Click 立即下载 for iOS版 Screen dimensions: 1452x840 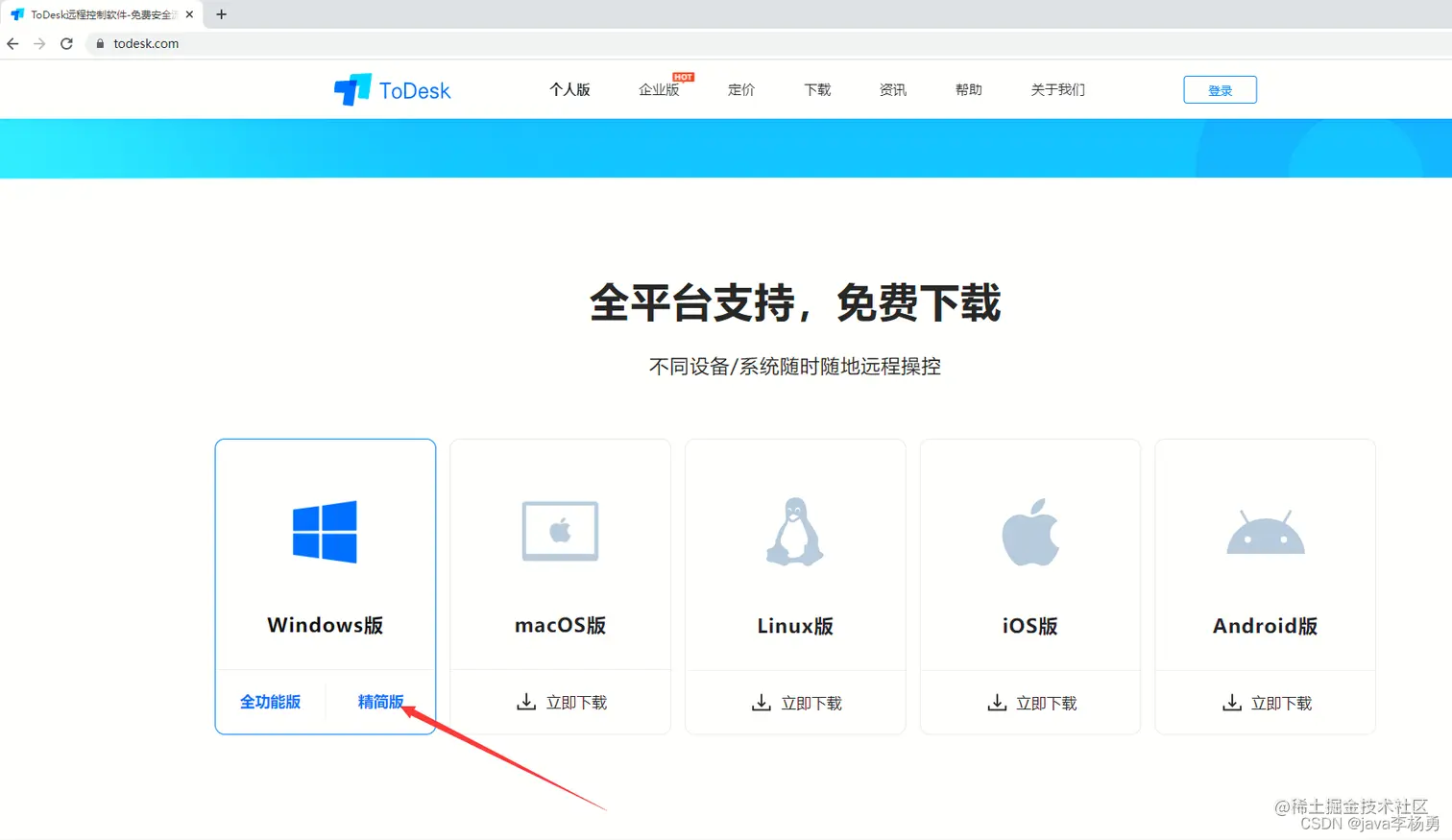pyautogui.click(x=1047, y=704)
